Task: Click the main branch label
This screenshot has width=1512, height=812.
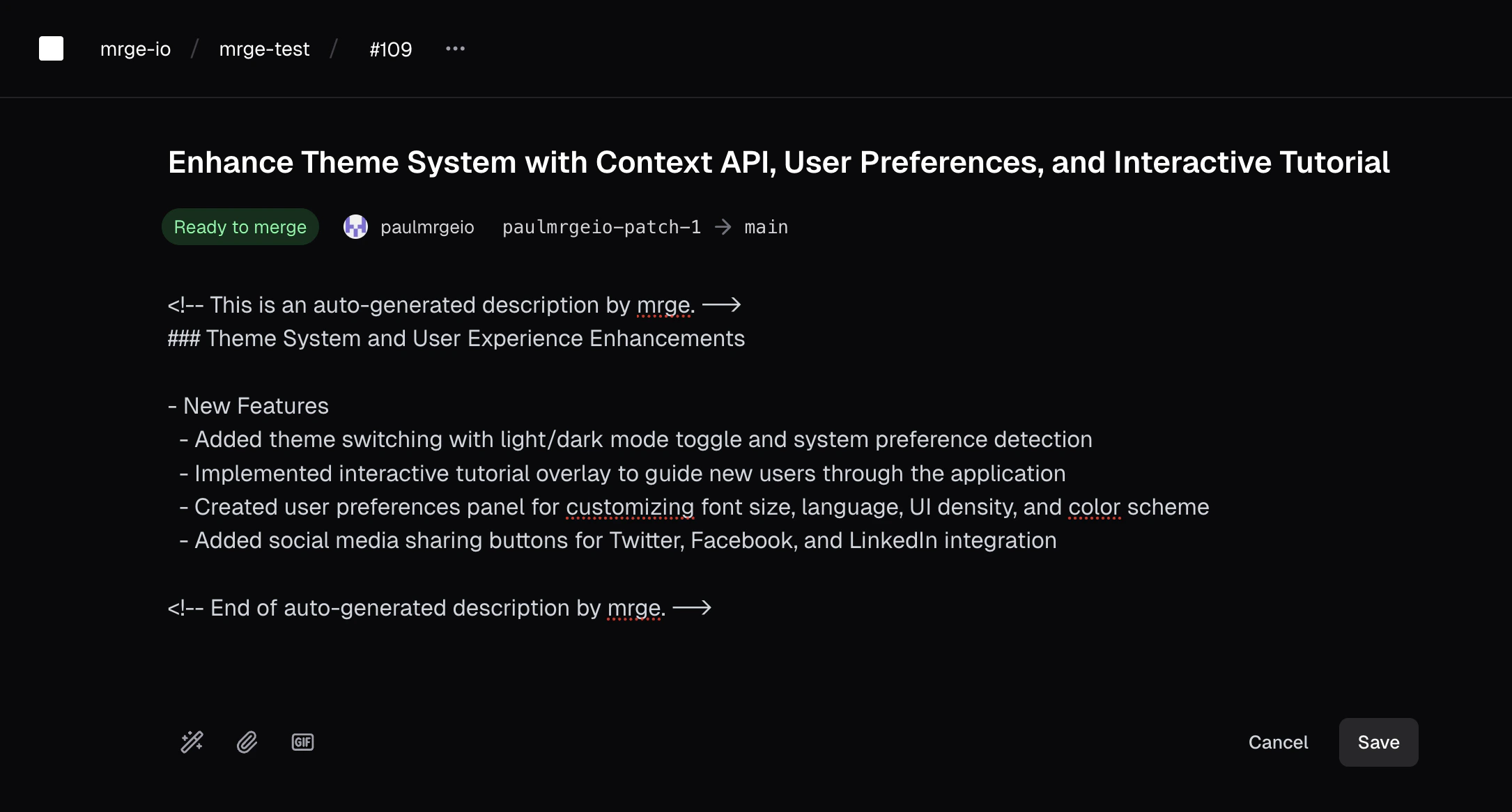Action: (x=765, y=226)
